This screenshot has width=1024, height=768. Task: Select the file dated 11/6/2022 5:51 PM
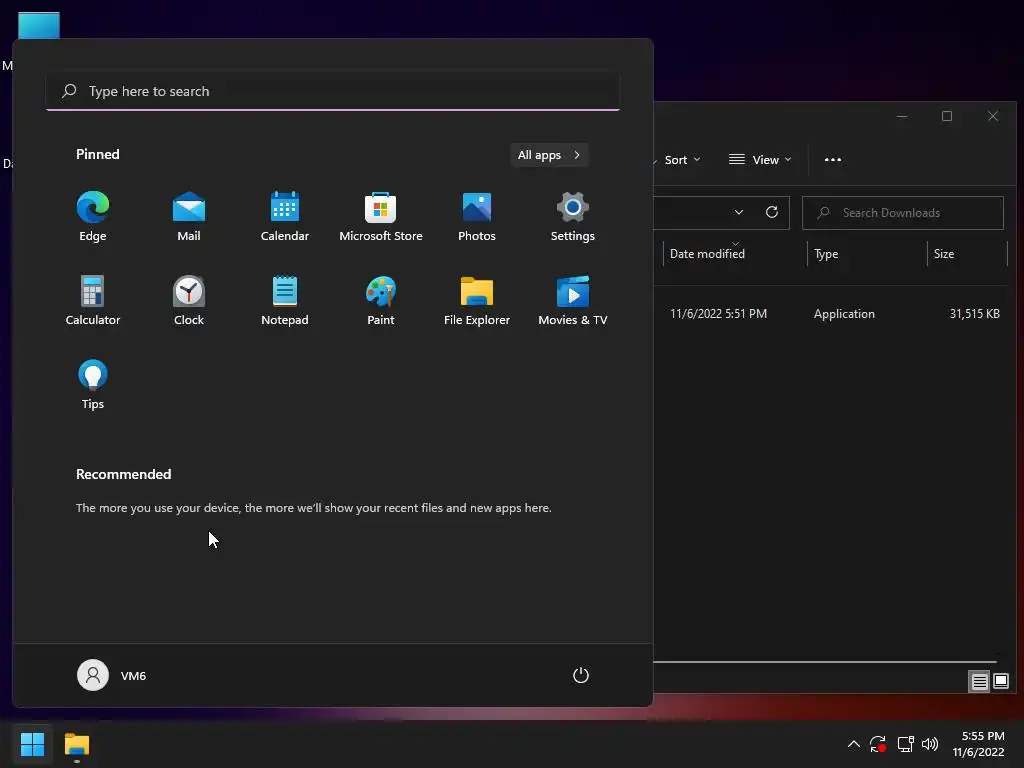click(x=718, y=314)
